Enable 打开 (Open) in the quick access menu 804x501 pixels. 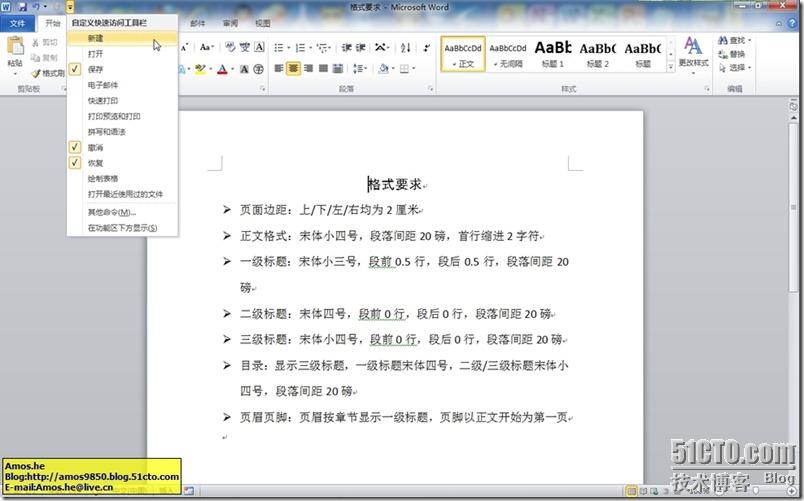click(x=123, y=54)
